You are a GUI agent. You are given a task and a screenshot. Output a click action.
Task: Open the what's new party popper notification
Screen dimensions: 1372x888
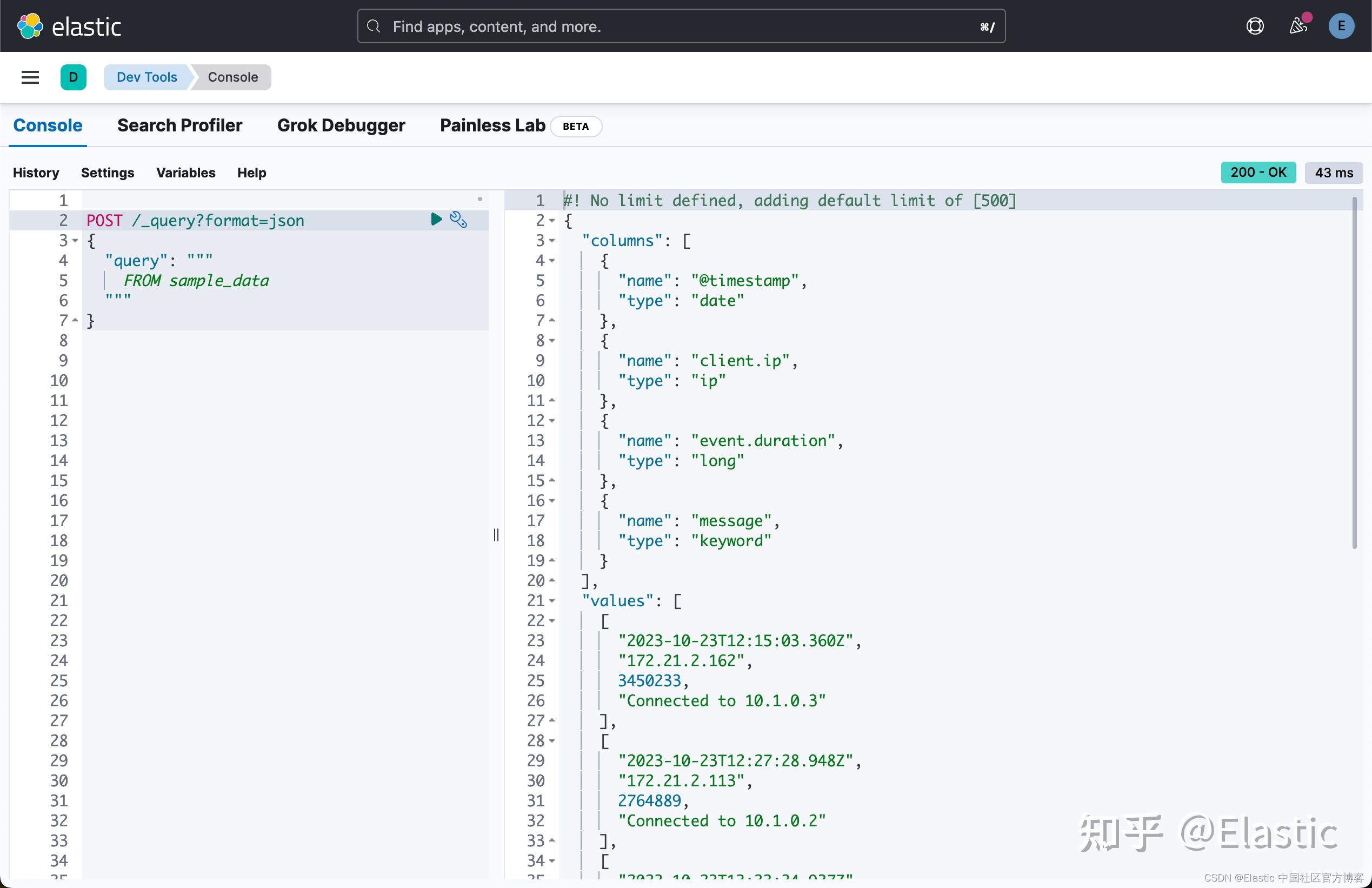coord(1297,26)
